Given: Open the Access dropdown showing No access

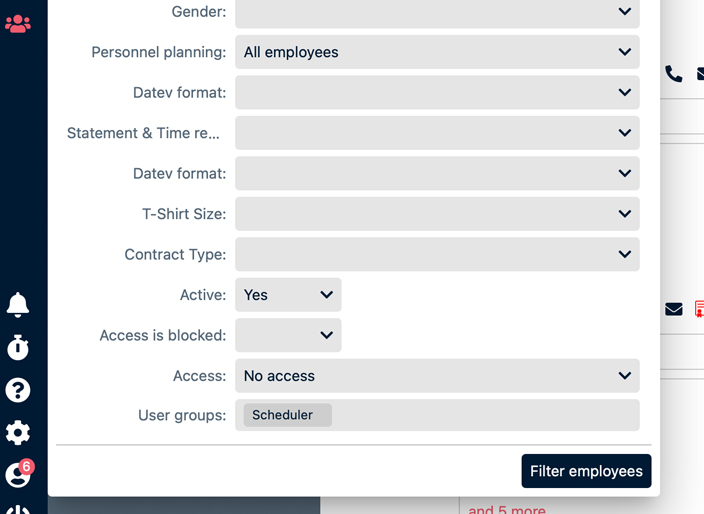Looking at the screenshot, I should pos(437,376).
